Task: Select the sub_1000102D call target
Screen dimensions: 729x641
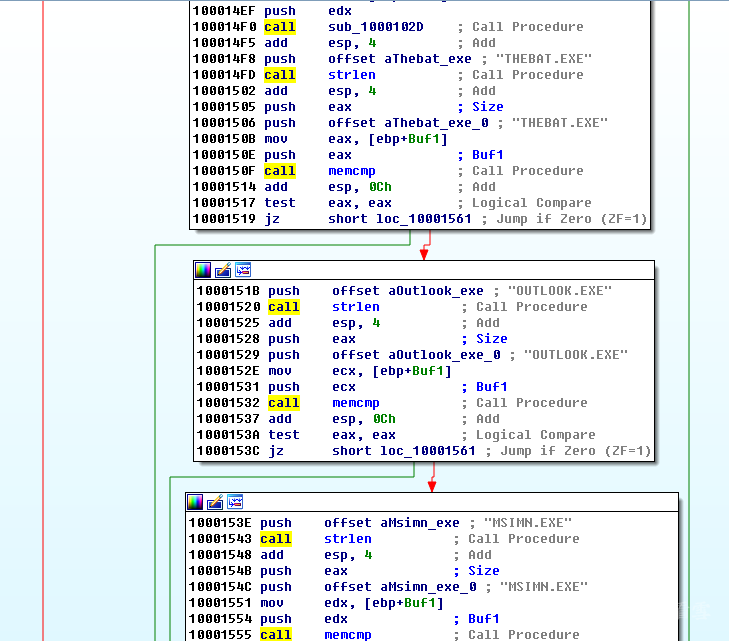Action: (376, 27)
